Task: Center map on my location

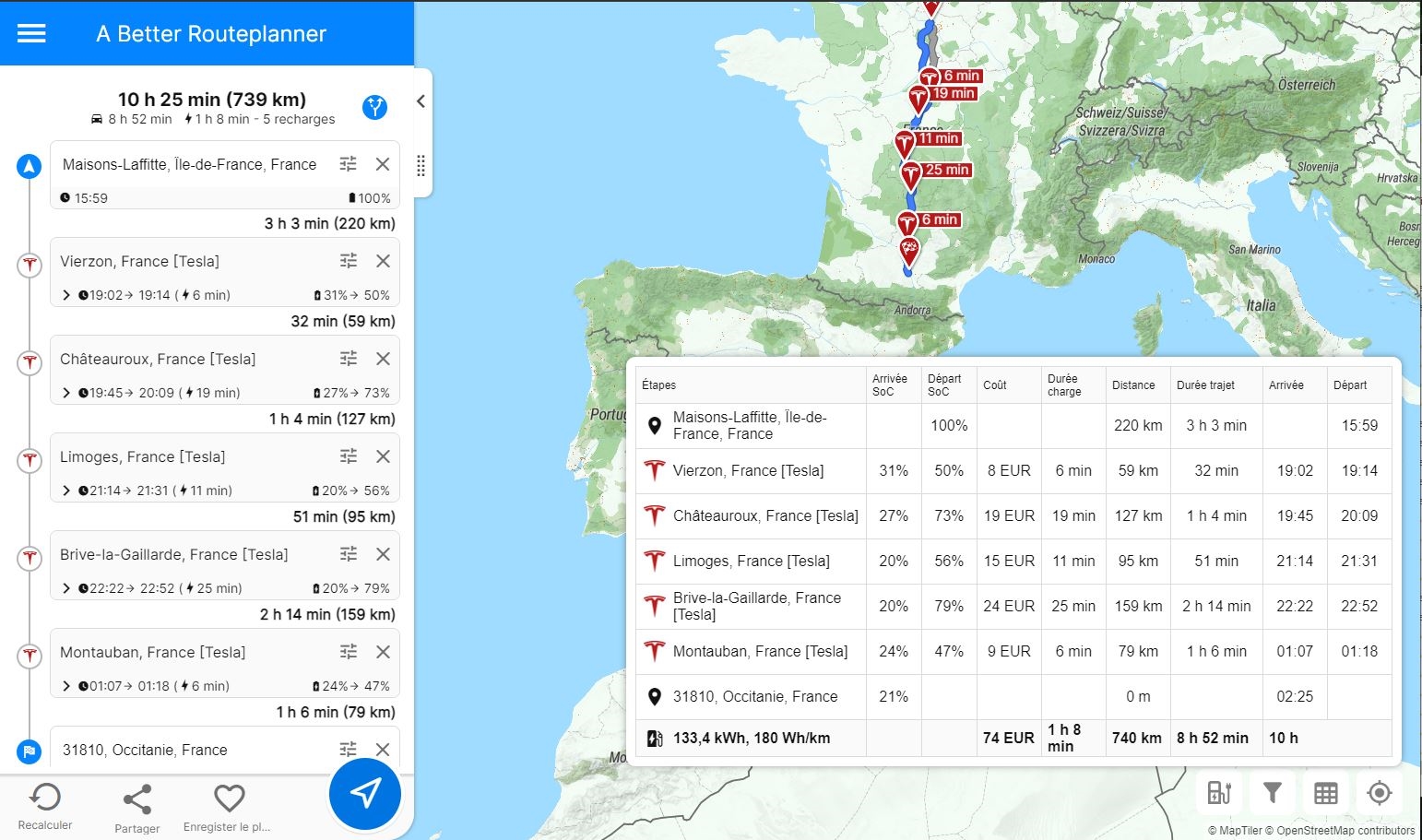Action: coord(1380,793)
